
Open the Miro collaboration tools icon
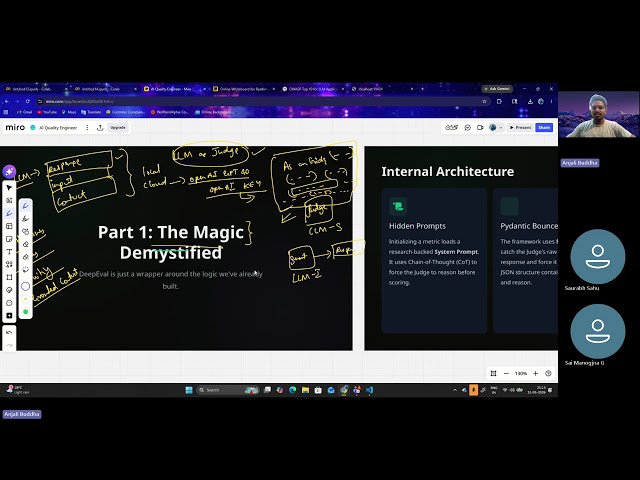[451, 128]
